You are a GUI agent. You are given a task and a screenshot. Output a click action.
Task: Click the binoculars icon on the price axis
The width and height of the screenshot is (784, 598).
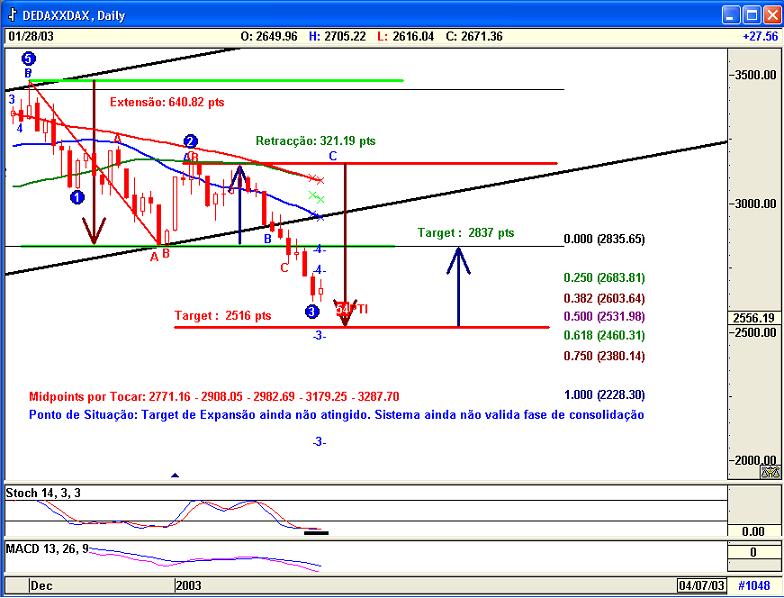770,472
